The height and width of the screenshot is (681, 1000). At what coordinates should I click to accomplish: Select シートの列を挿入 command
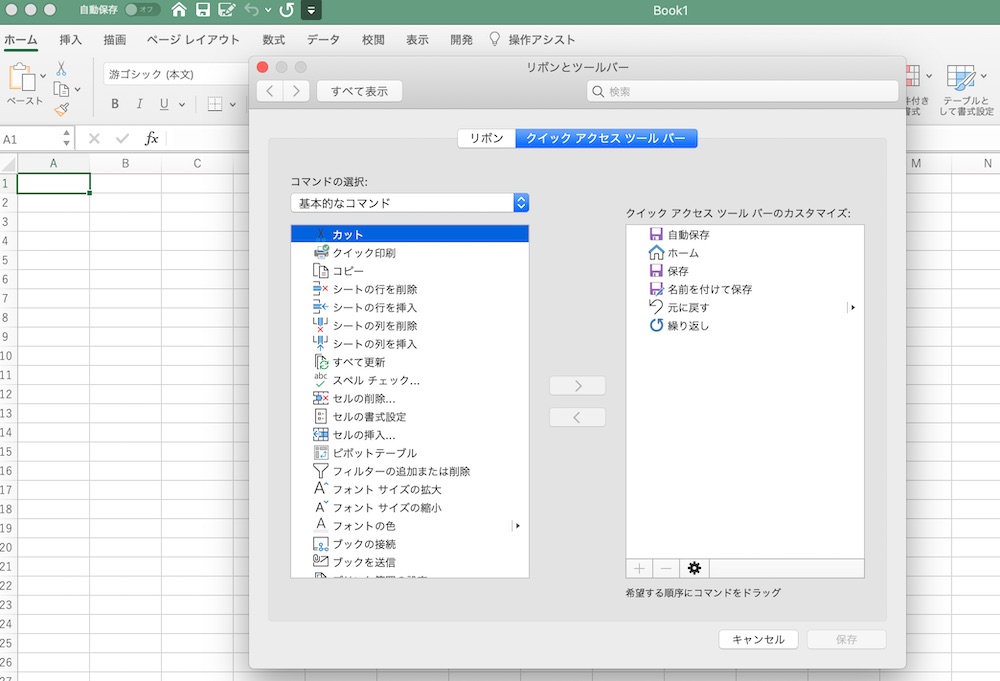click(x=409, y=344)
